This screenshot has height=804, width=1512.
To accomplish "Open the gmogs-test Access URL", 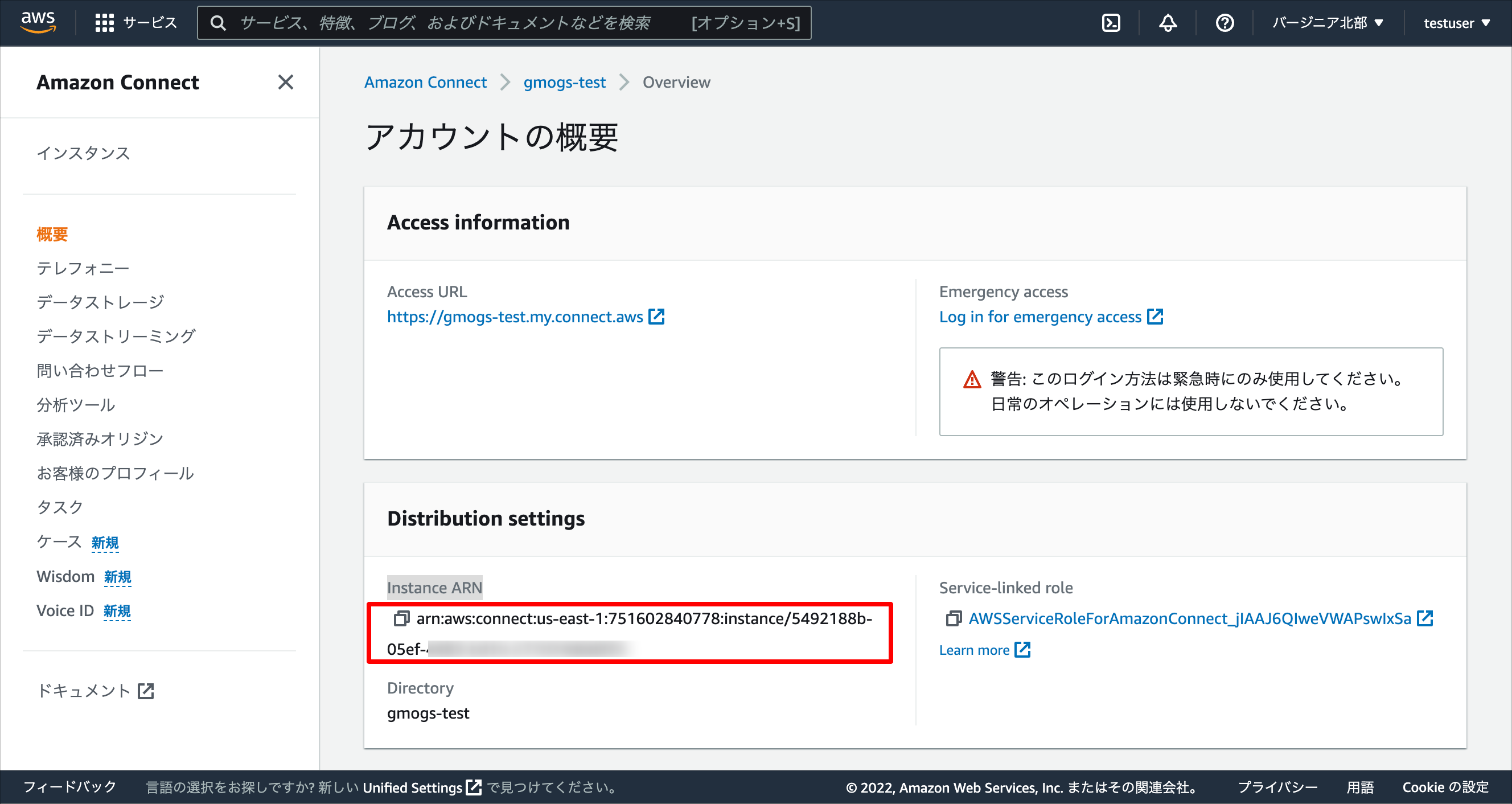I will coord(515,317).
